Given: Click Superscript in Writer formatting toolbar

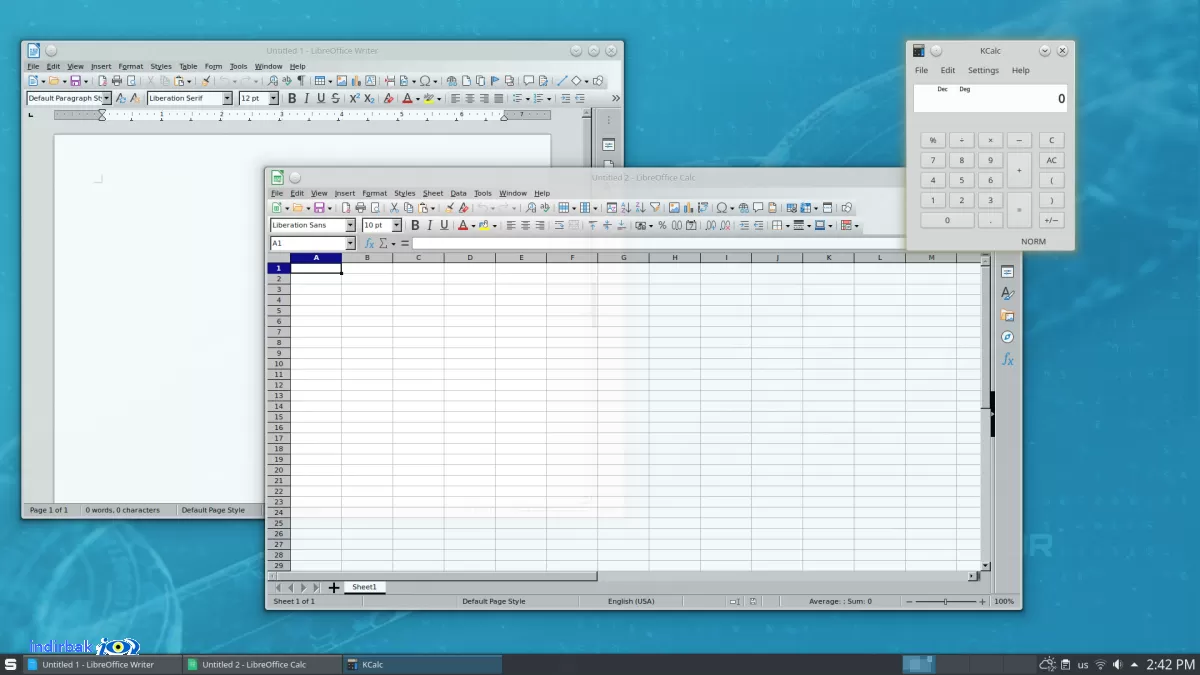Looking at the screenshot, I should pyautogui.click(x=354, y=98).
